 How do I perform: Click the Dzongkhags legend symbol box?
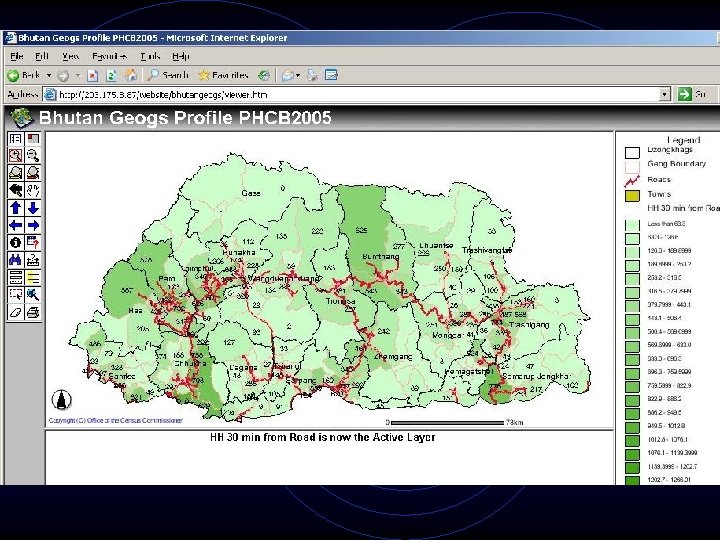(632, 152)
